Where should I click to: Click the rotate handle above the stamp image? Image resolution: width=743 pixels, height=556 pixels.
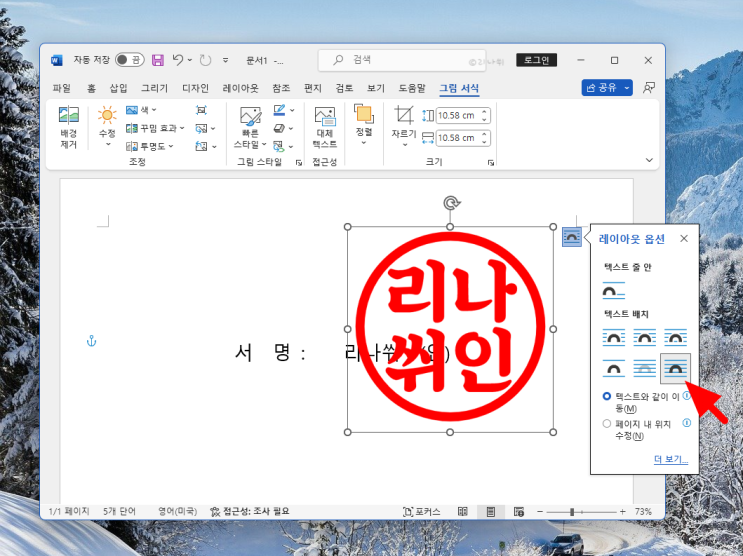(451, 203)
